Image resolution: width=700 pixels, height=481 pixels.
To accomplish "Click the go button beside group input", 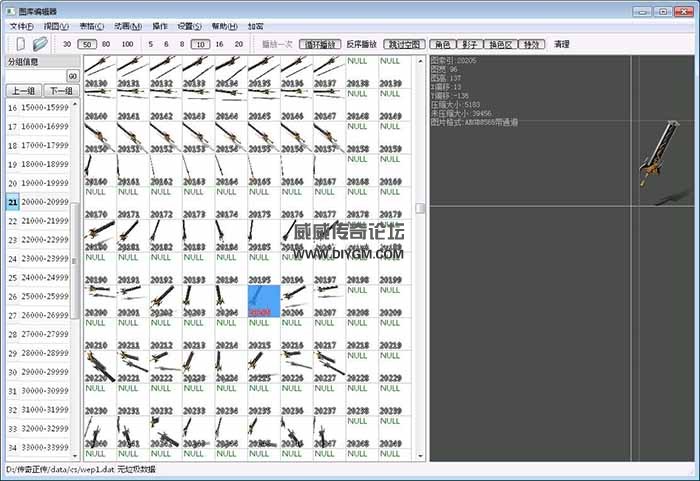I will point(73,76).
